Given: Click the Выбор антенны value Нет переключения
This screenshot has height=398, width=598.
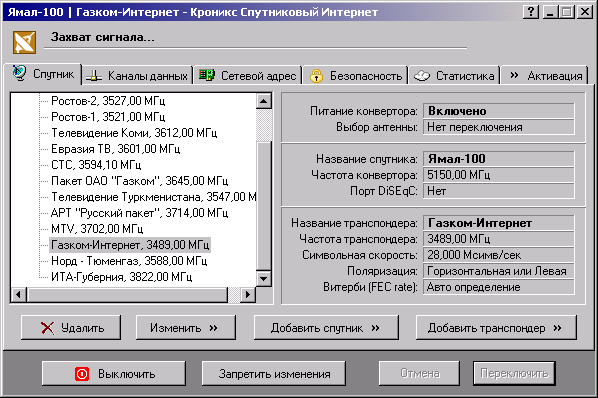Looking at the screenshot, I should coord(498,127).
